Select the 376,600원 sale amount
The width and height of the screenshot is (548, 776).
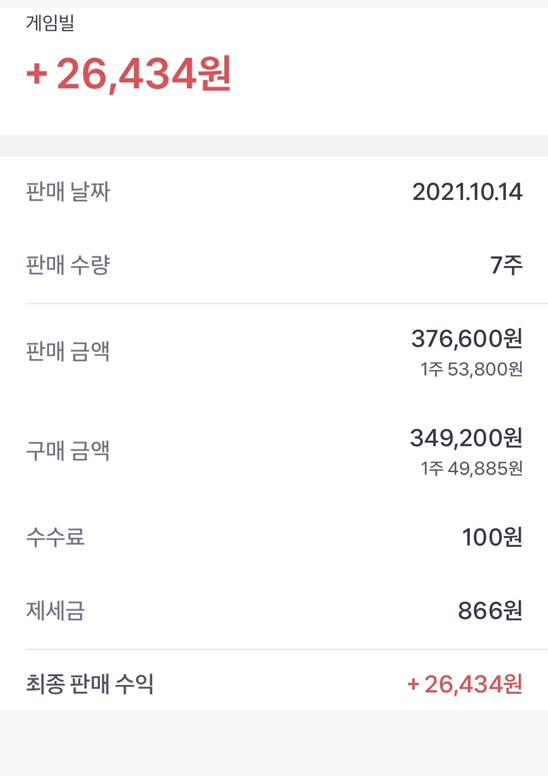tap(467, 339)
